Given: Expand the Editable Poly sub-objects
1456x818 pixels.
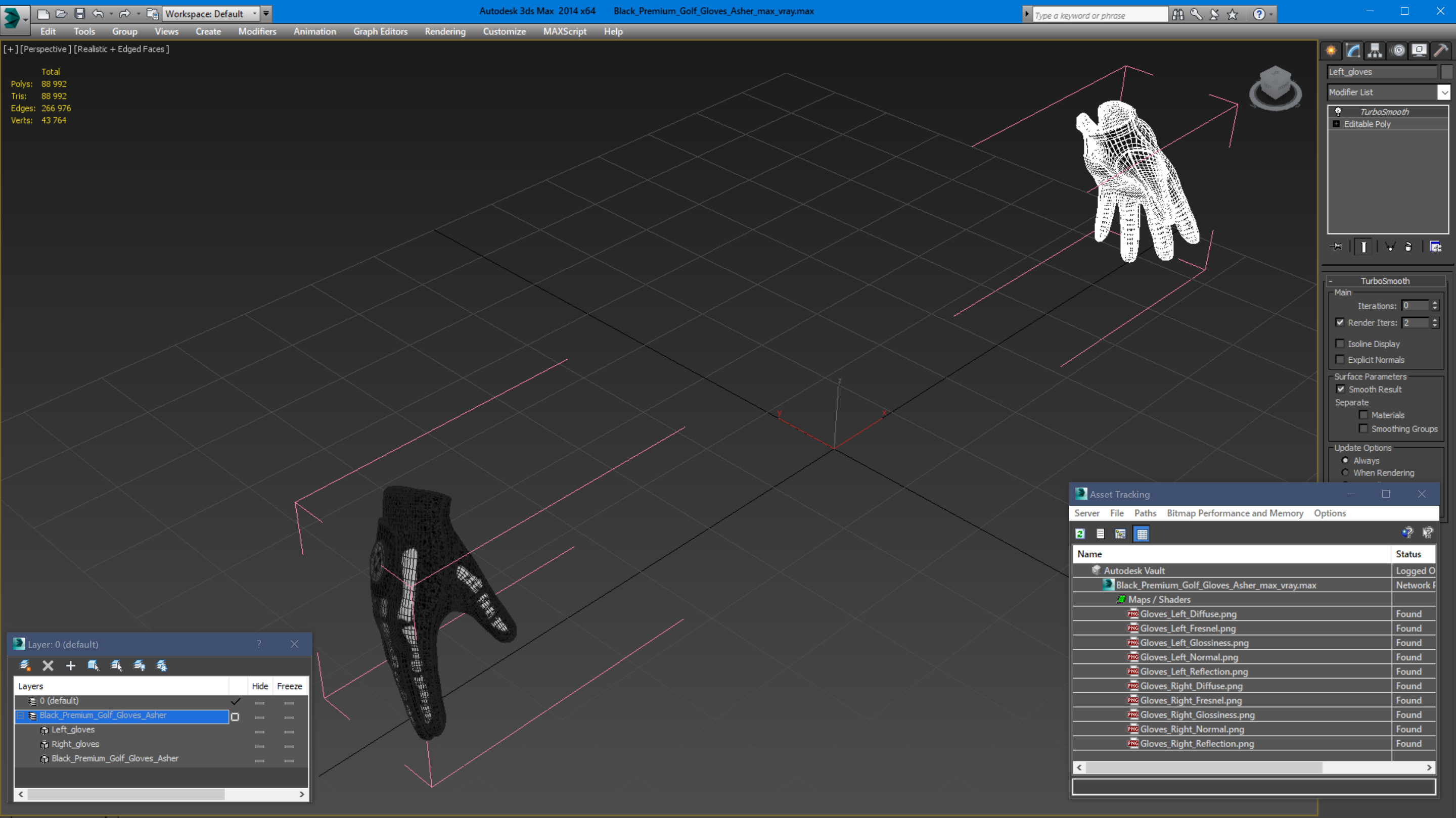Looking at the screenshot, I should 1337,124.
